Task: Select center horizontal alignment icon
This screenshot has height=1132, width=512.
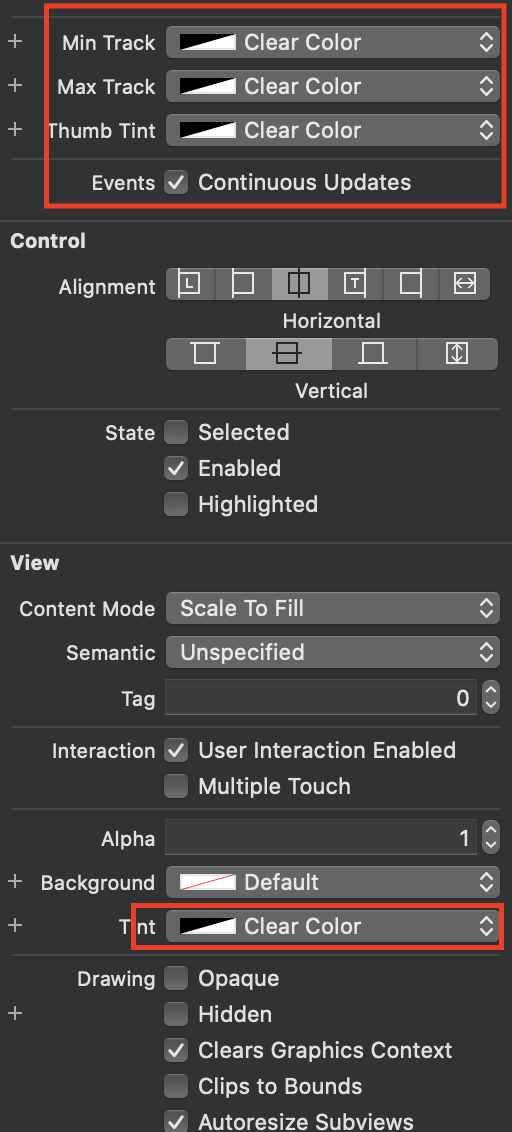Action: [x=299, y=284]
